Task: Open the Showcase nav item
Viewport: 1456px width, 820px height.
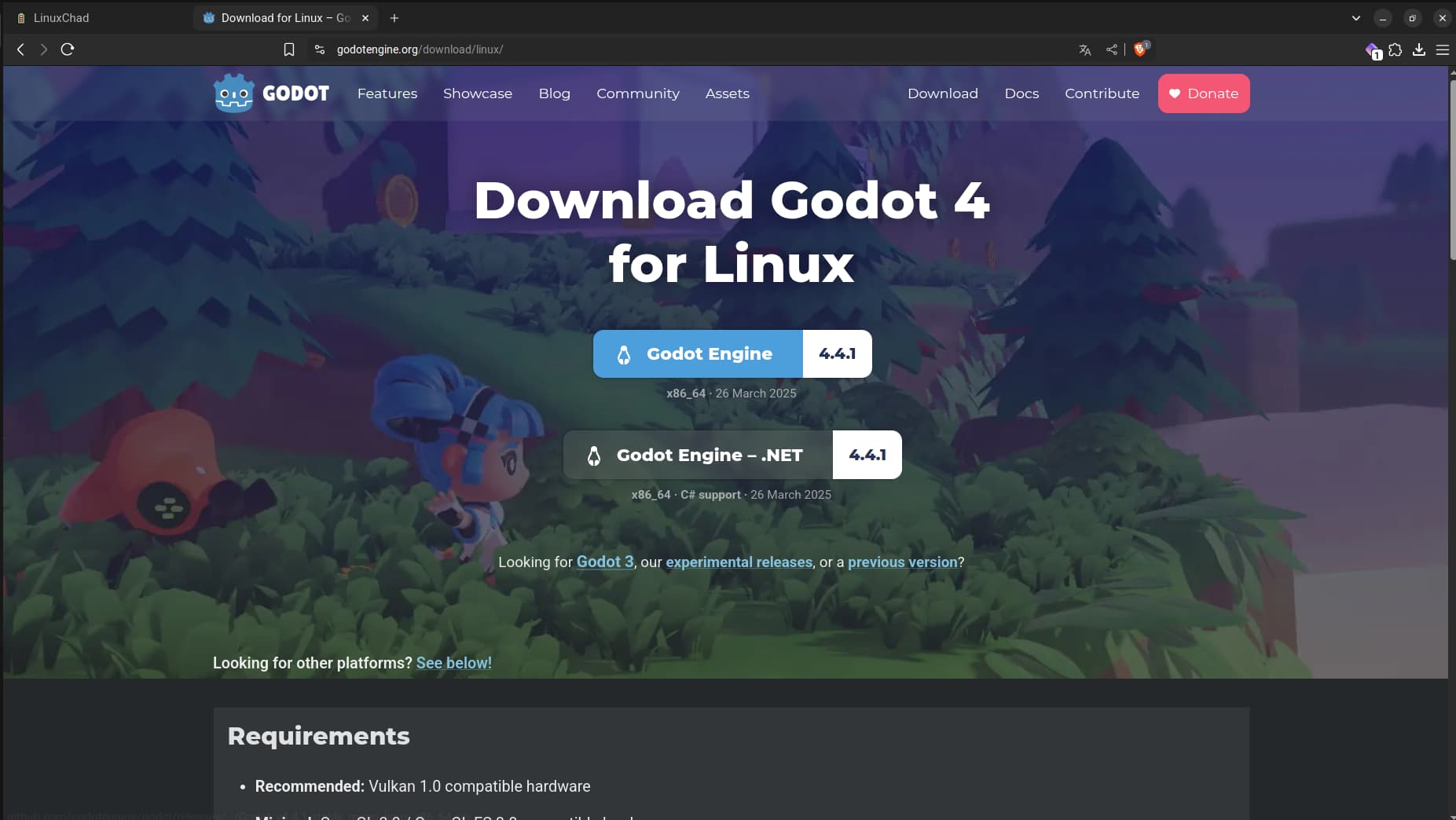Action: tap(478, 93)
